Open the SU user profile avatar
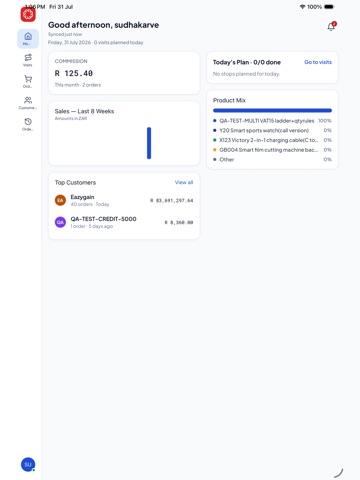The height and width of the screenshot is (480, 360). click(28, 464)
